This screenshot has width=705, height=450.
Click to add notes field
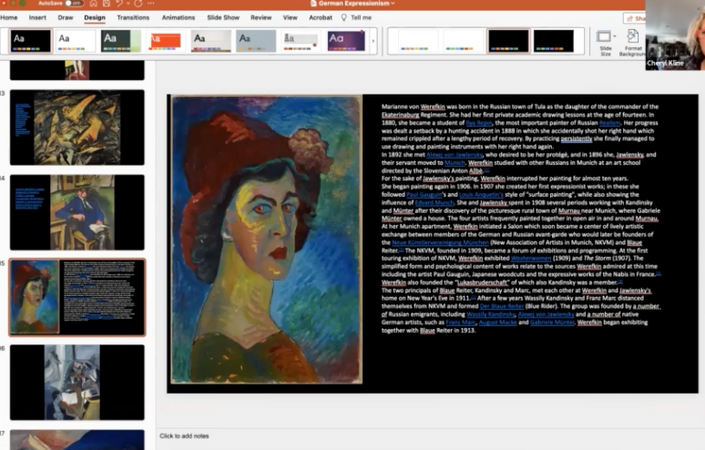(184, 436)
